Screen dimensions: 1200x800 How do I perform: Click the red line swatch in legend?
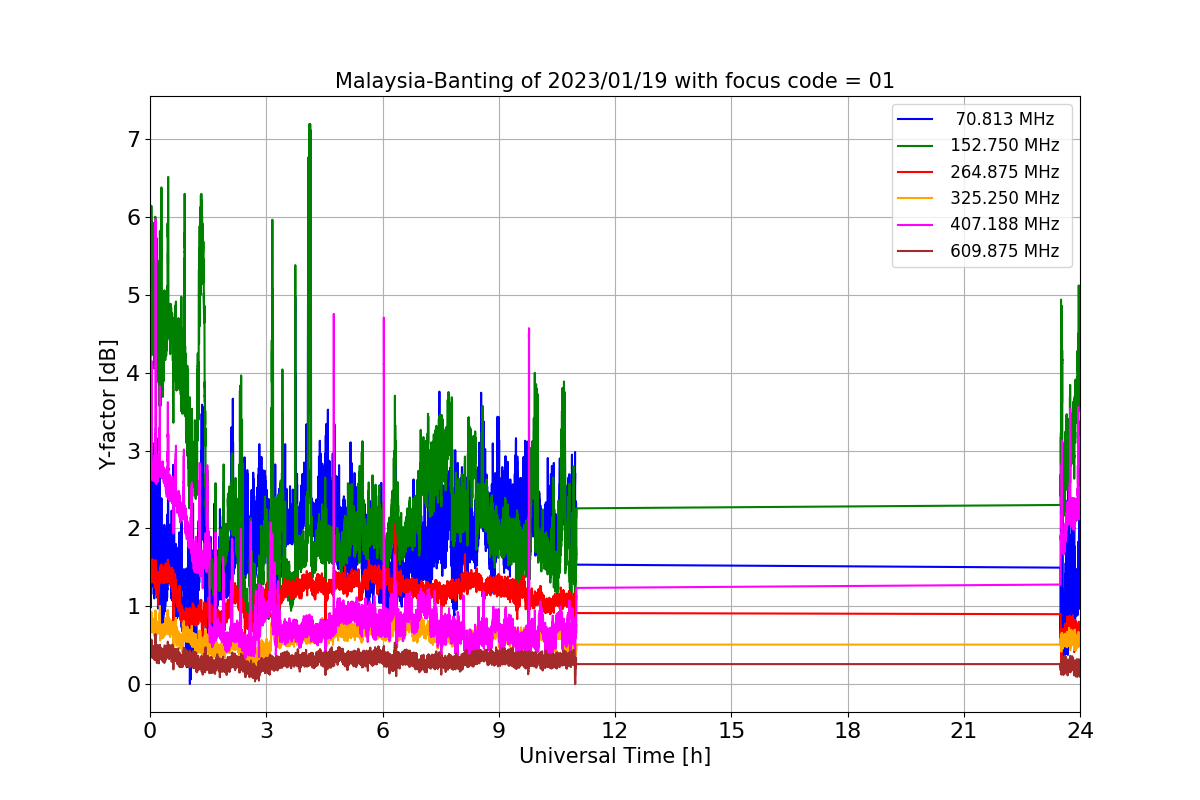915,172
